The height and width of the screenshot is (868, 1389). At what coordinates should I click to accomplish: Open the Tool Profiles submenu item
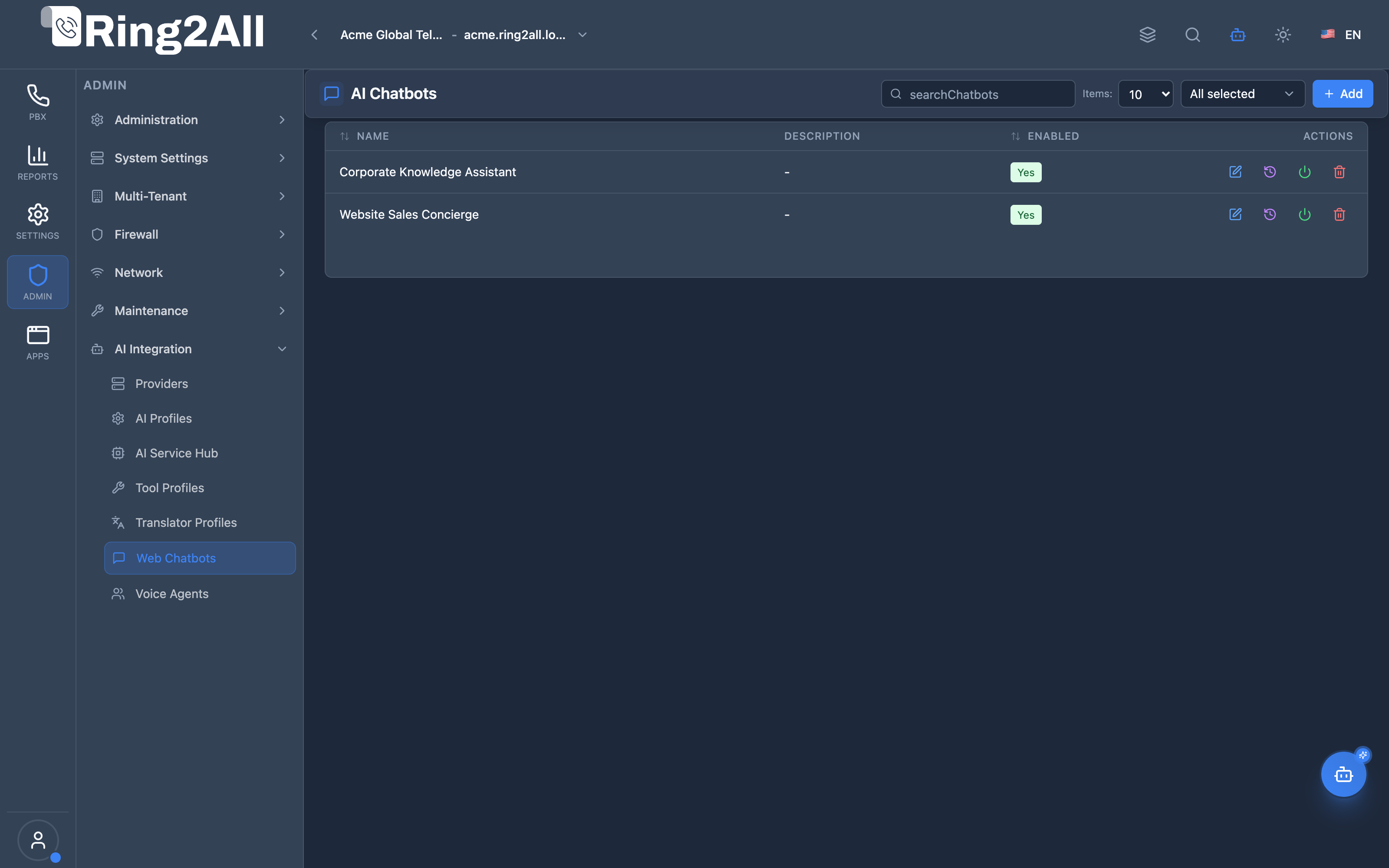[x=200, y=487]
